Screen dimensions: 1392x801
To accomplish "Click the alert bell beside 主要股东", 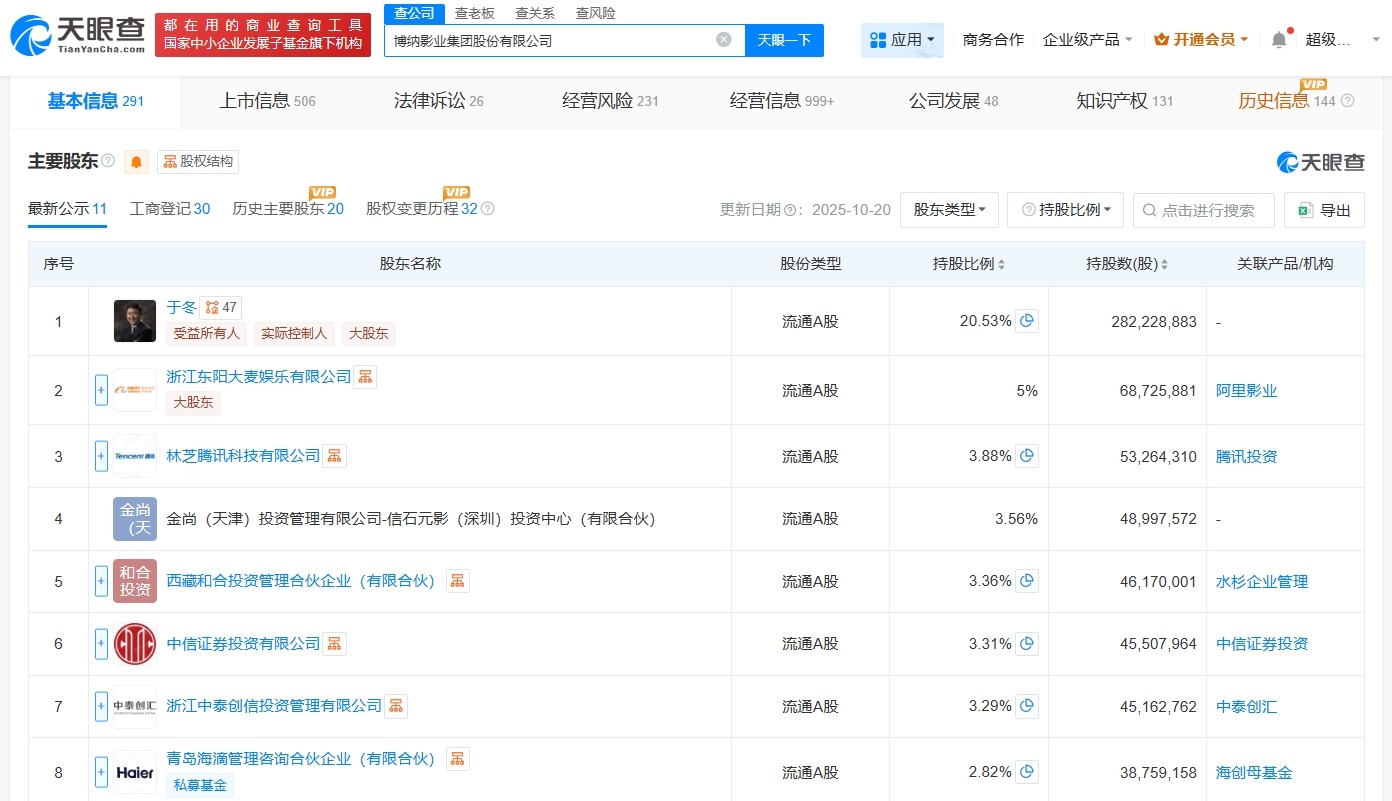I will [136, 161].
